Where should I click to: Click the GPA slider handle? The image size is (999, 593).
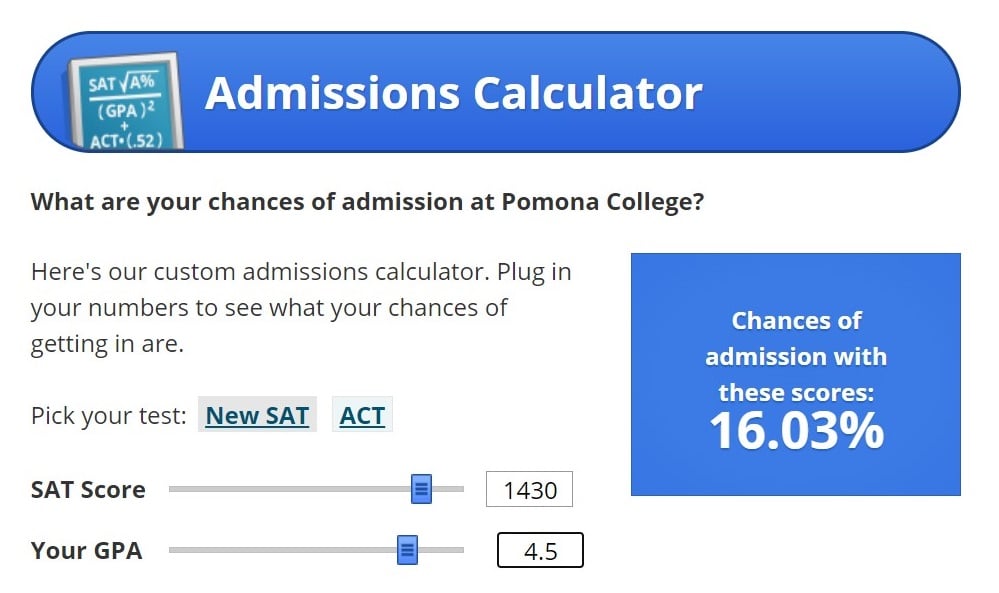click(x=408, y=550)
